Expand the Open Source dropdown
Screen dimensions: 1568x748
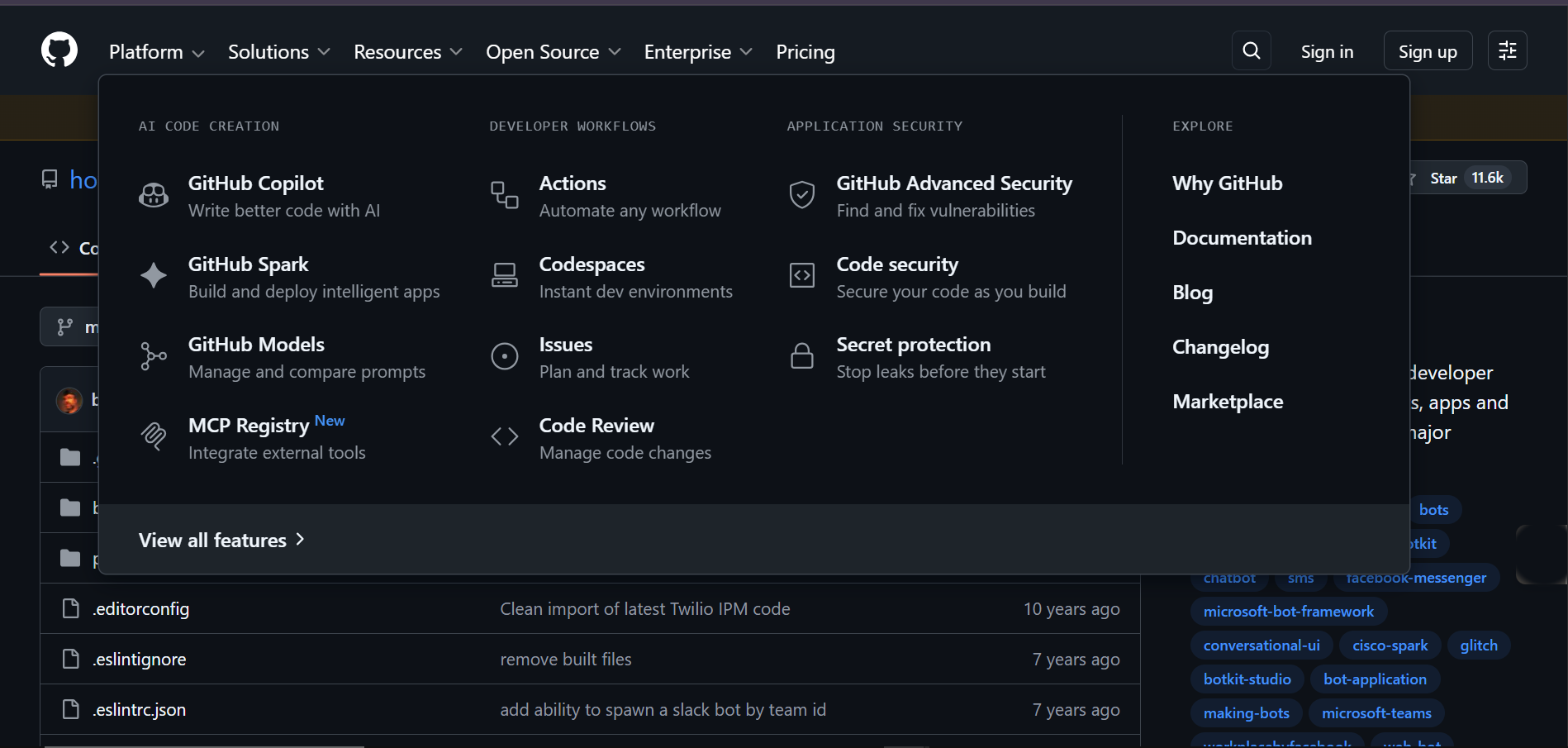point(553,52)
